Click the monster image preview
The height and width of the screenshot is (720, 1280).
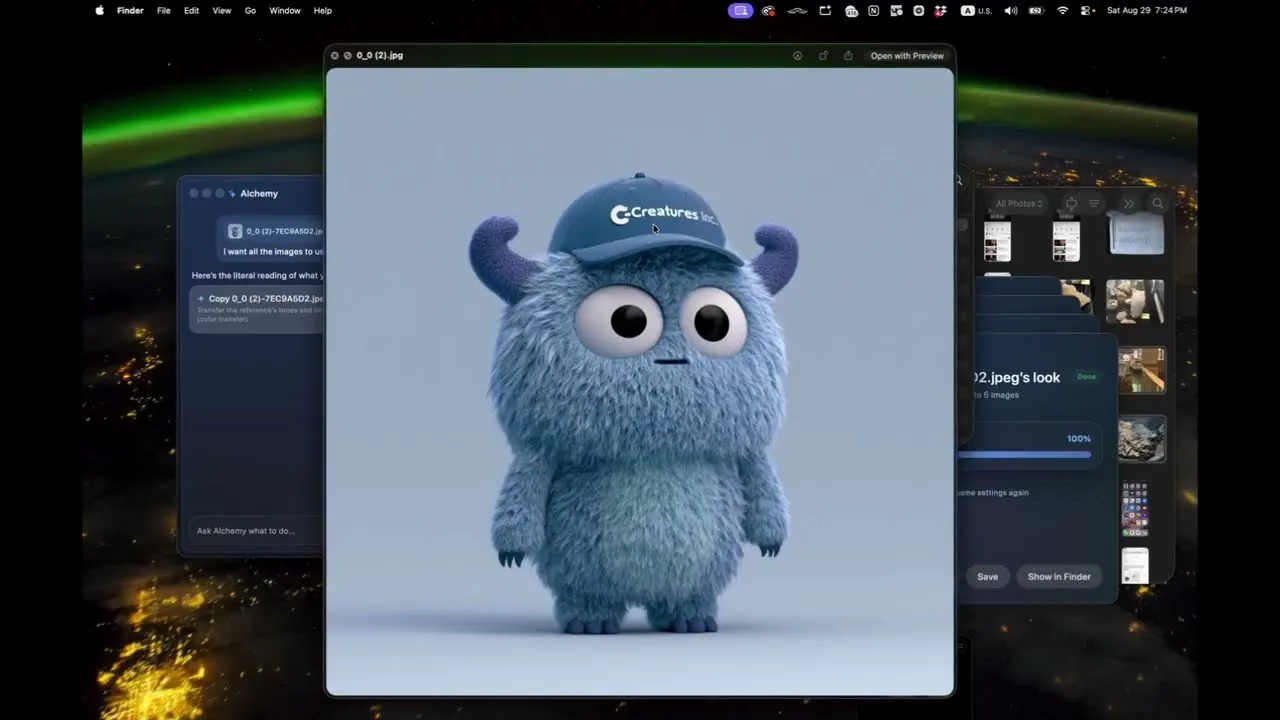[x=640, y=381]
